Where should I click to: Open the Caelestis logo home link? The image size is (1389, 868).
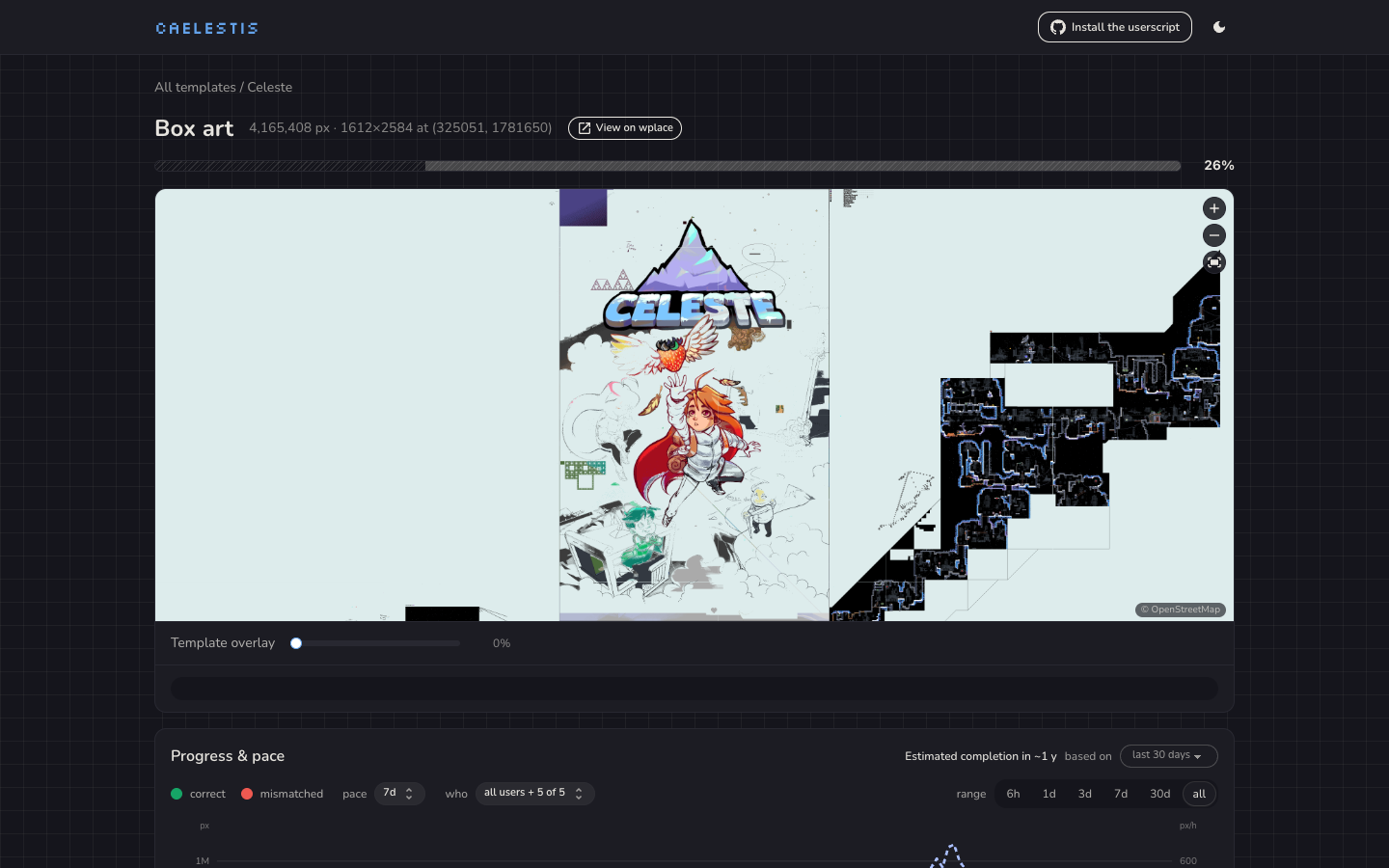tap(206, 28)
